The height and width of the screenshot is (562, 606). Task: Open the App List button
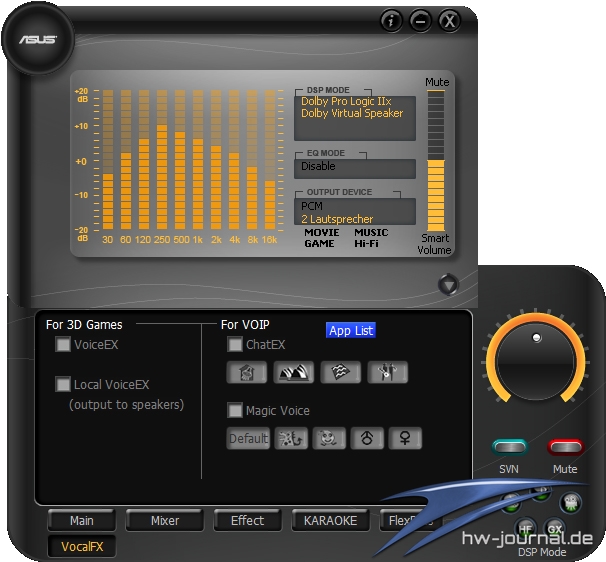coord(351,330)
